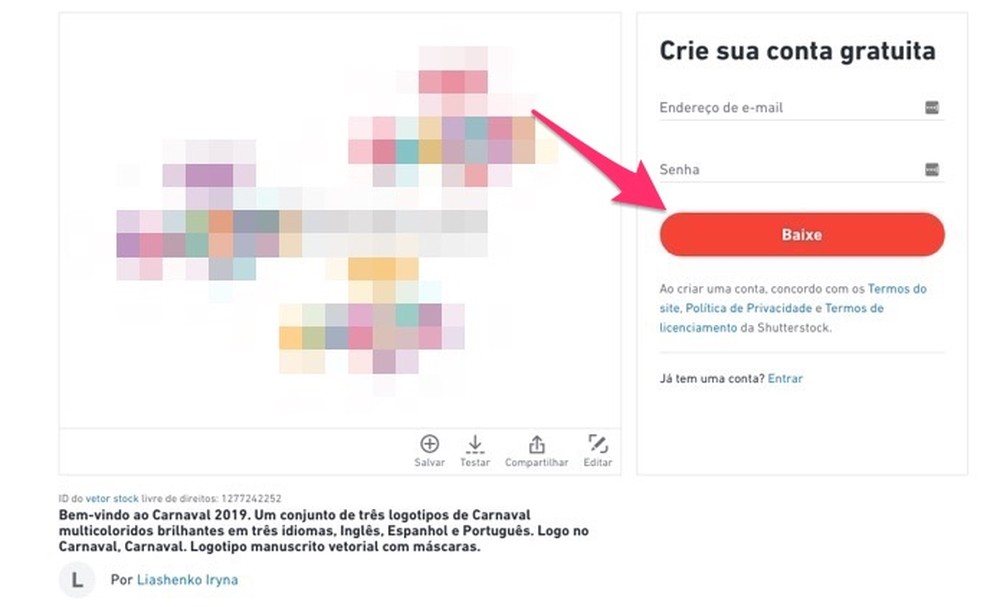Select the stock ID number 1277242252

pyautogui.click(x=250, y=497)
